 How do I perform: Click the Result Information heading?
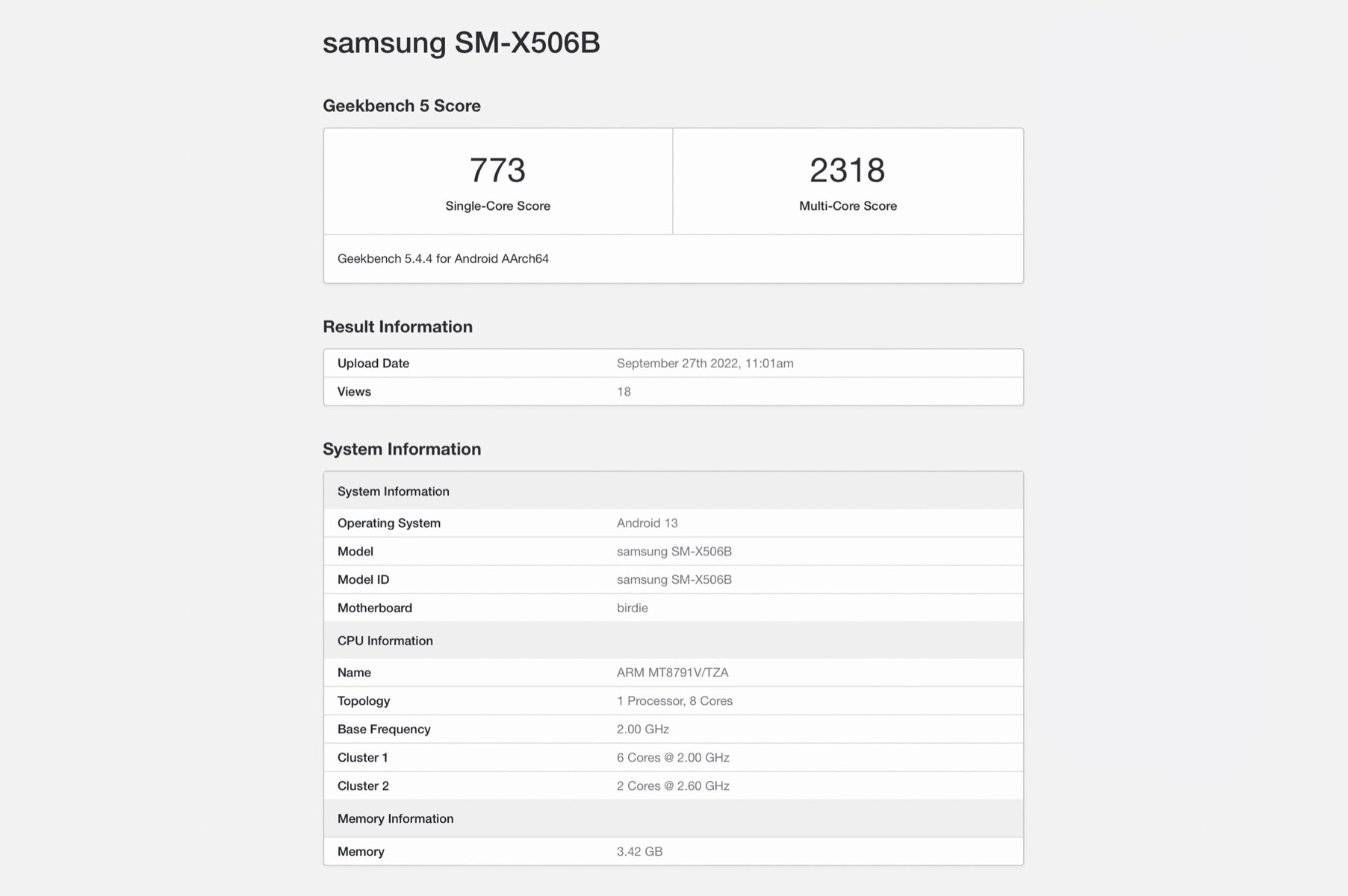[397, 327]
